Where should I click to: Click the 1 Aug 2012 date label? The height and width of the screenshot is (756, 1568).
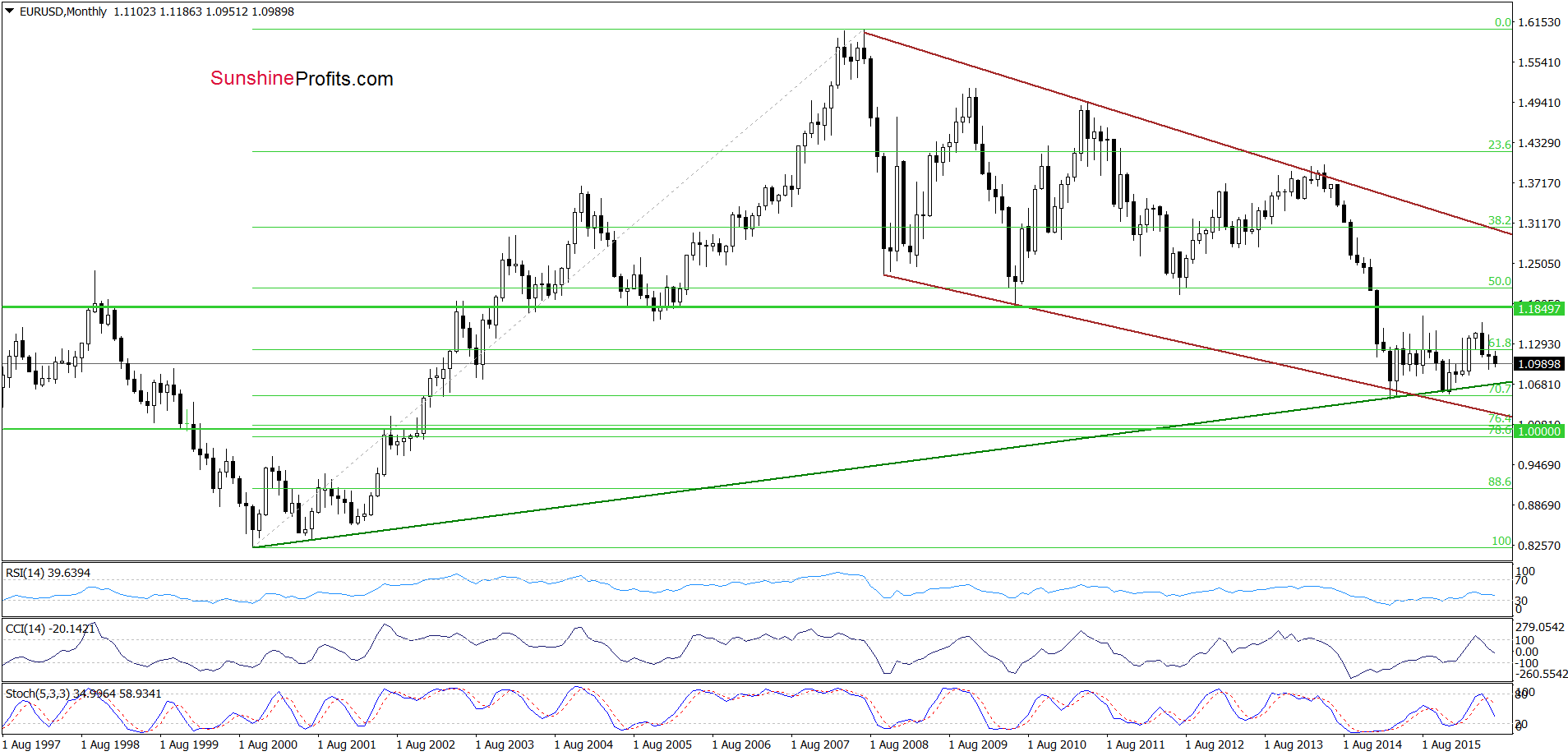coord(1215,744)
